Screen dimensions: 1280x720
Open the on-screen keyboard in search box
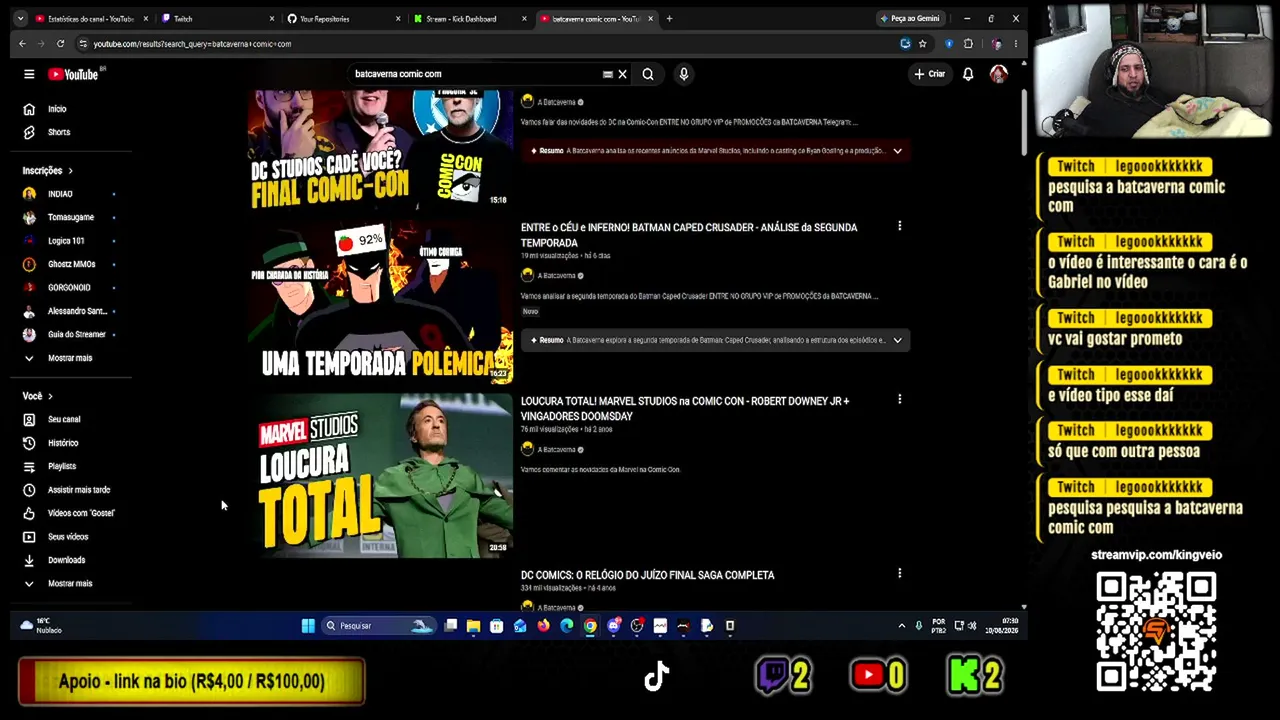click(x=607, y=74)
